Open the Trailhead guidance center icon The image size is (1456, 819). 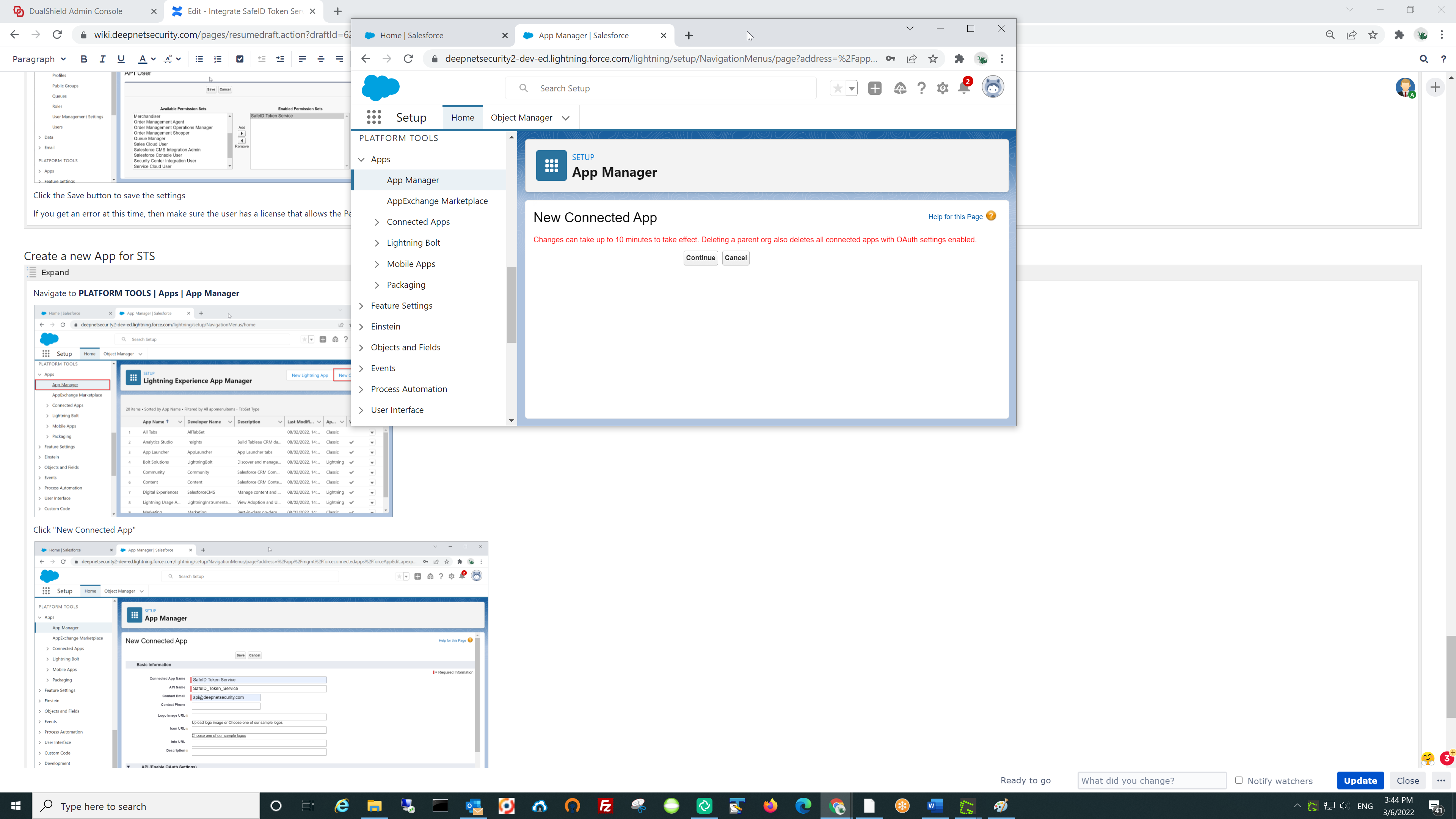tap(900, 88)
